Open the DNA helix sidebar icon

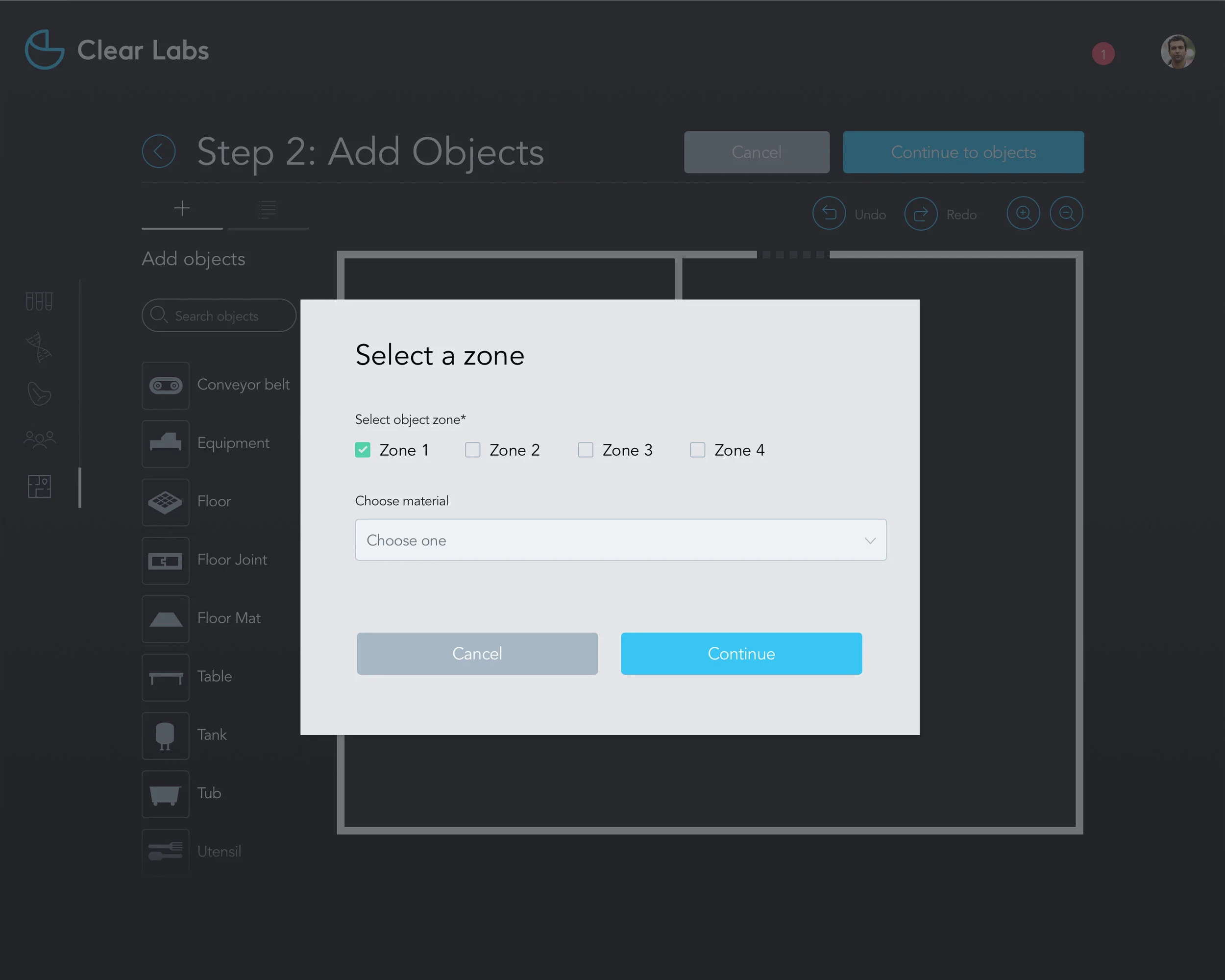(39, 347)
